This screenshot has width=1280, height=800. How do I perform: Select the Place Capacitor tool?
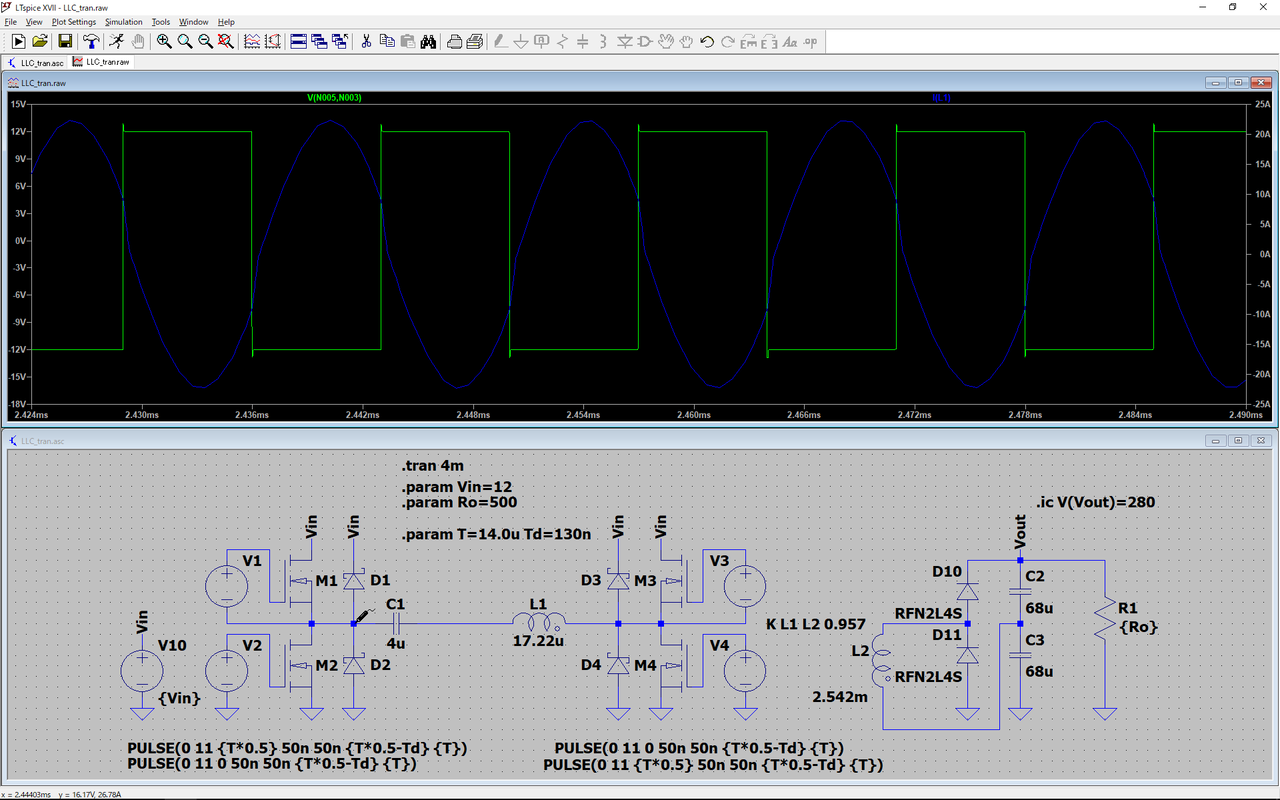click(x=583, y=41)
